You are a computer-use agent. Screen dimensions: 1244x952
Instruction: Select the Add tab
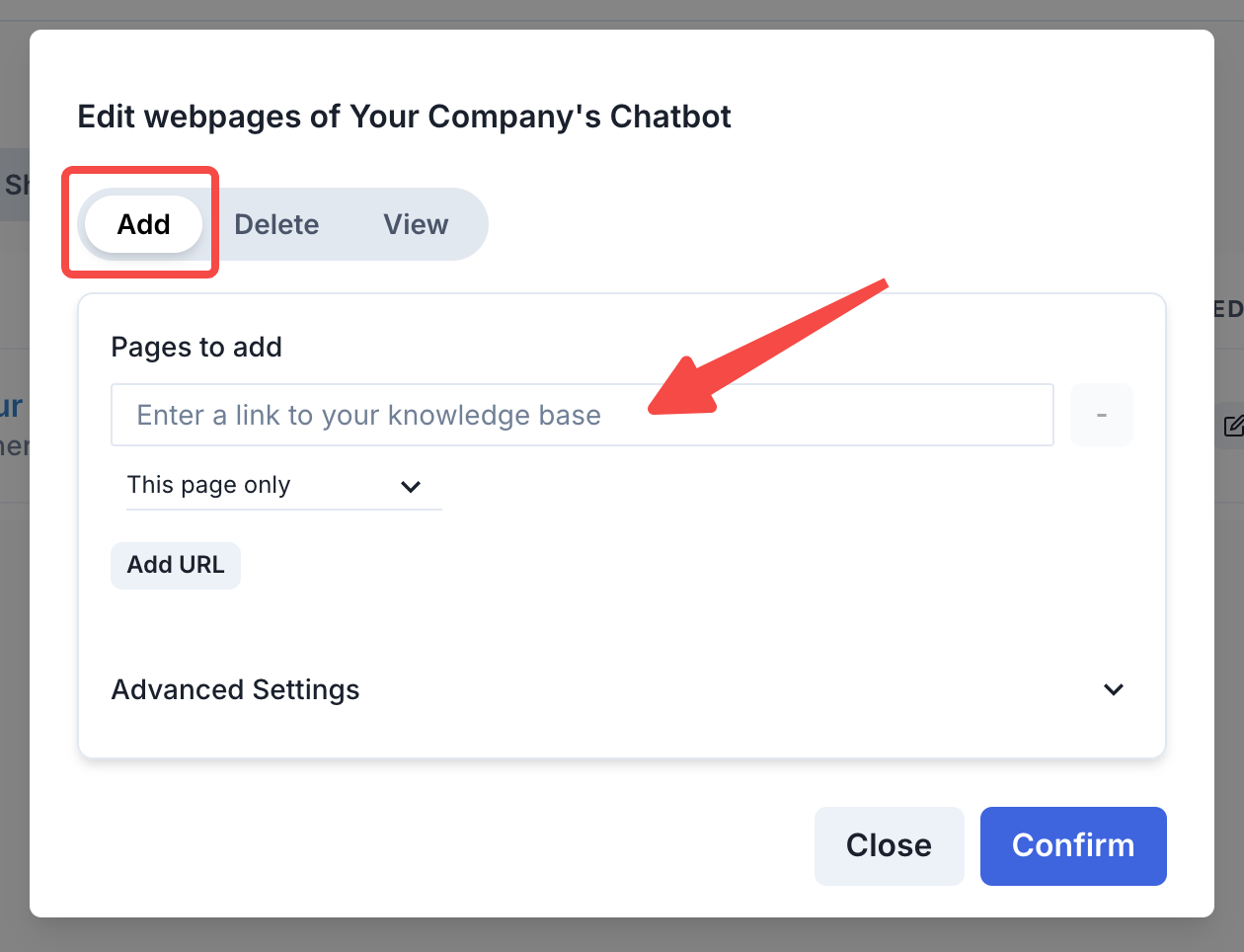(144, 224)
